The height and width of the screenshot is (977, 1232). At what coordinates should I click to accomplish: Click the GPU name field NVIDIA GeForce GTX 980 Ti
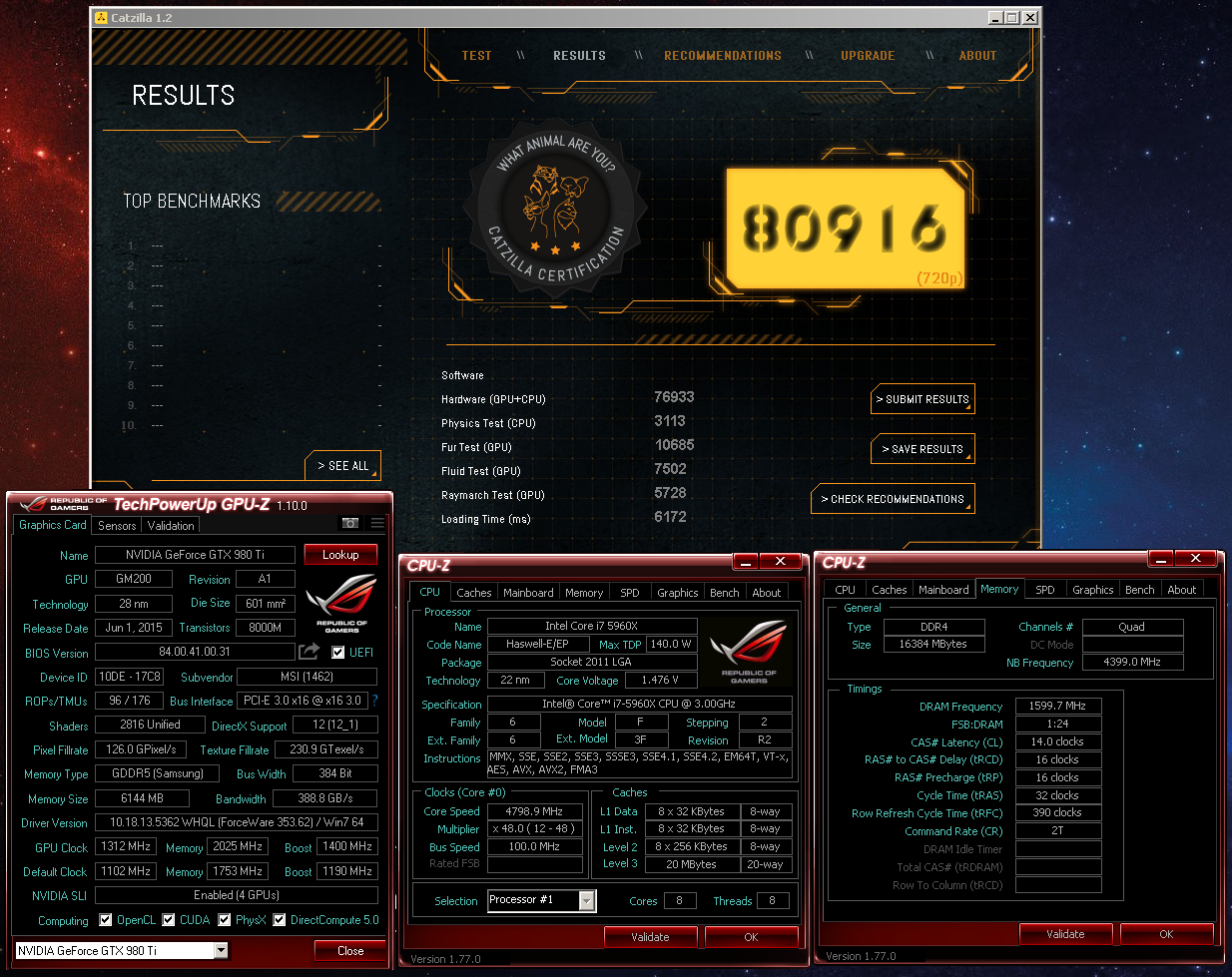(x=195, y=555)
